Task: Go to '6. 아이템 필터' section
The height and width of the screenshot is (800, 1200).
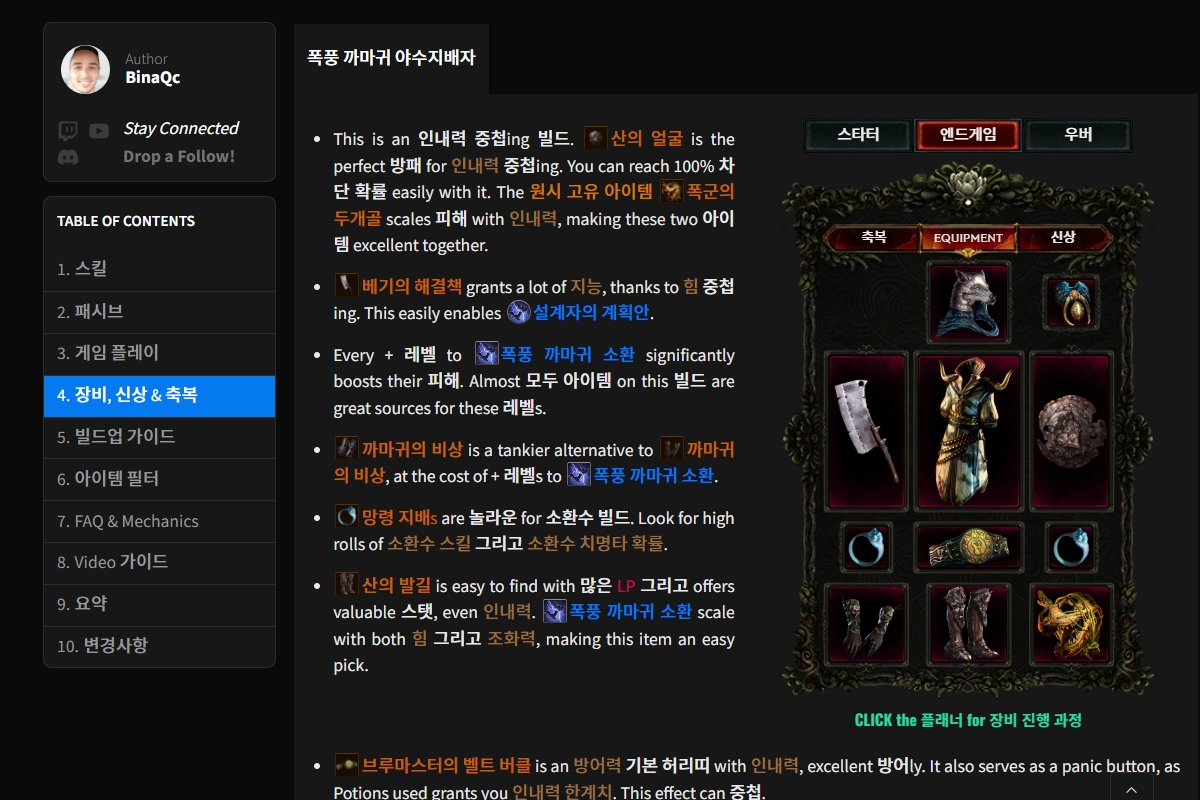Action: (159, 479)
